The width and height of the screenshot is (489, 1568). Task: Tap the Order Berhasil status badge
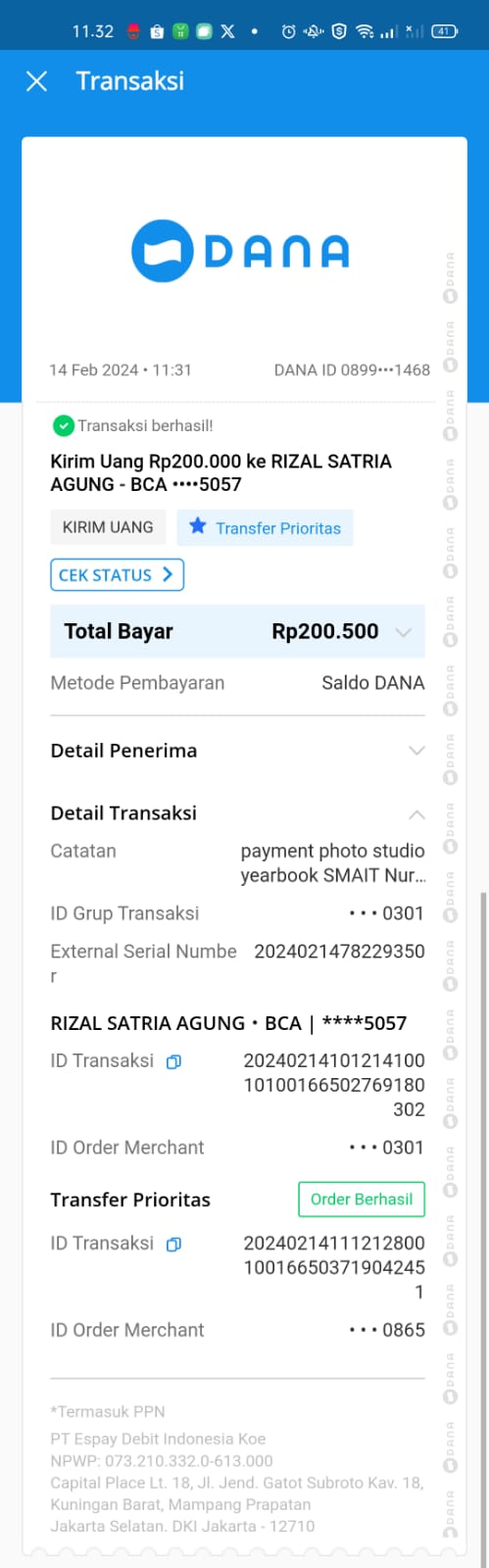362,1199
